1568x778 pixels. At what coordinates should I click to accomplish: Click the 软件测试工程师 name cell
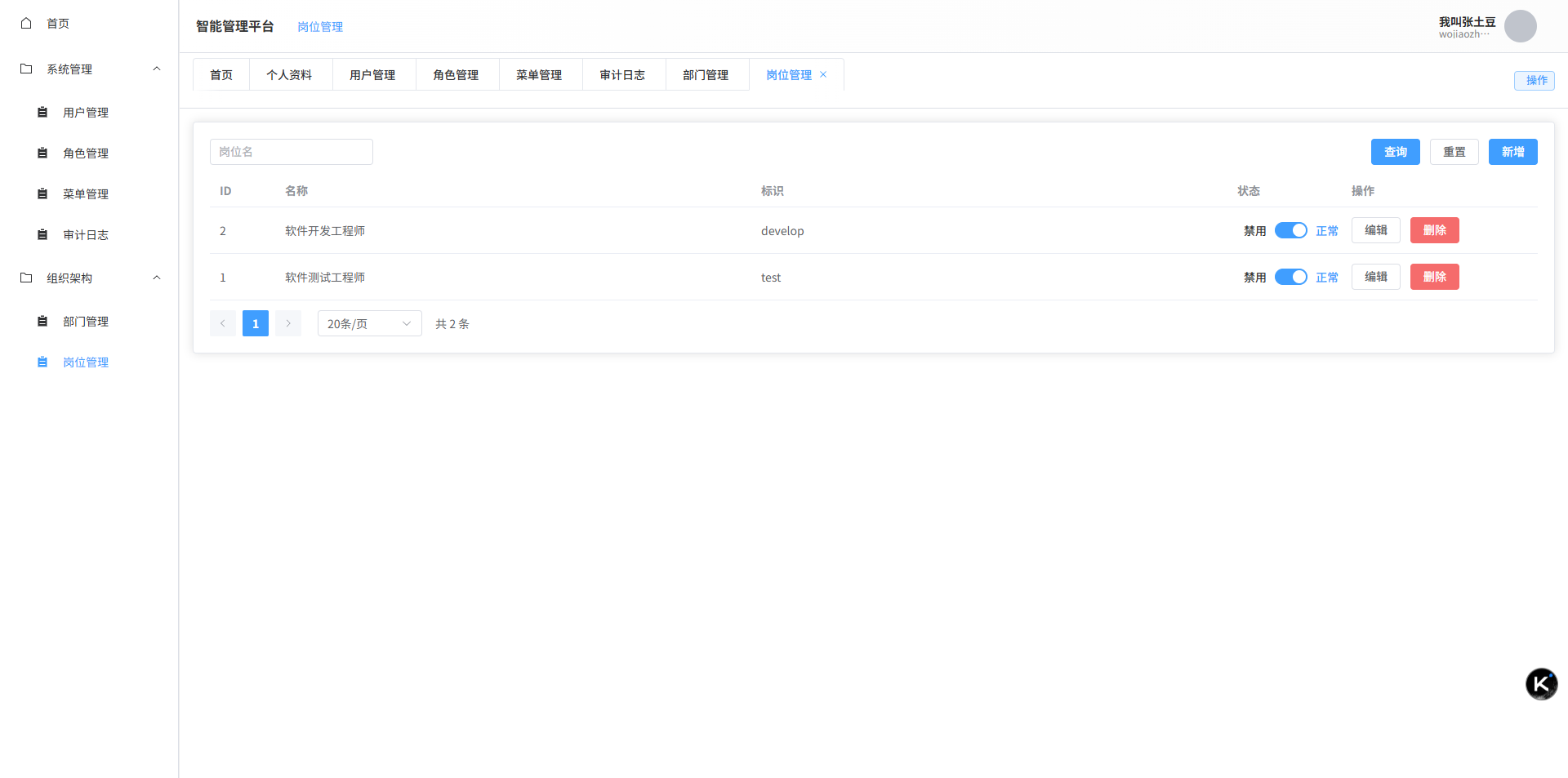point(325,278)
